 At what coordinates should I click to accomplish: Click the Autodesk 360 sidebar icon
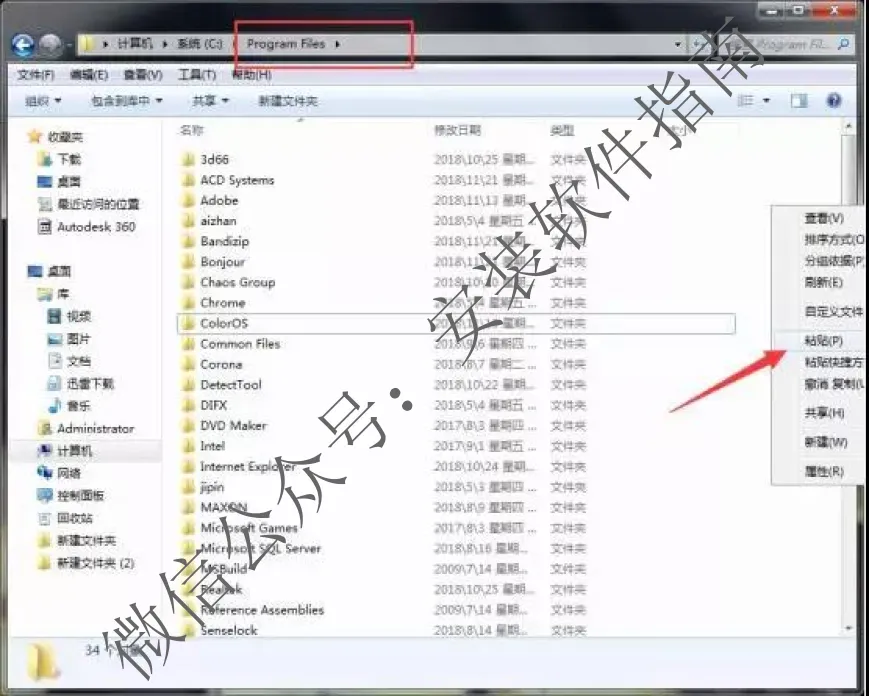pos(45,227)
